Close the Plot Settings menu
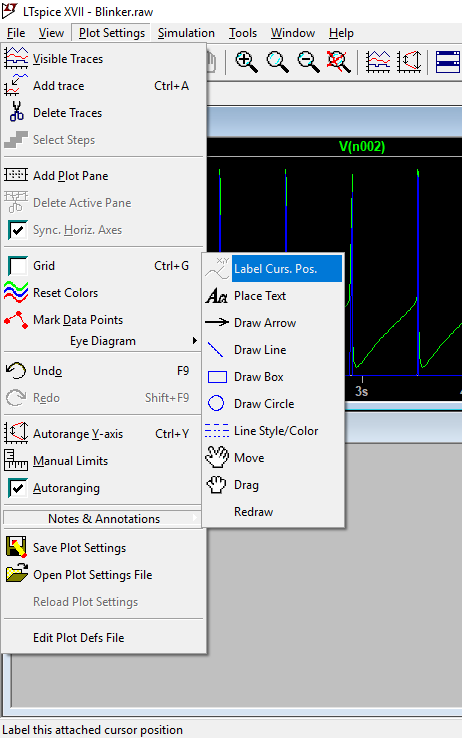462x738 pixels. pos(112,33)
